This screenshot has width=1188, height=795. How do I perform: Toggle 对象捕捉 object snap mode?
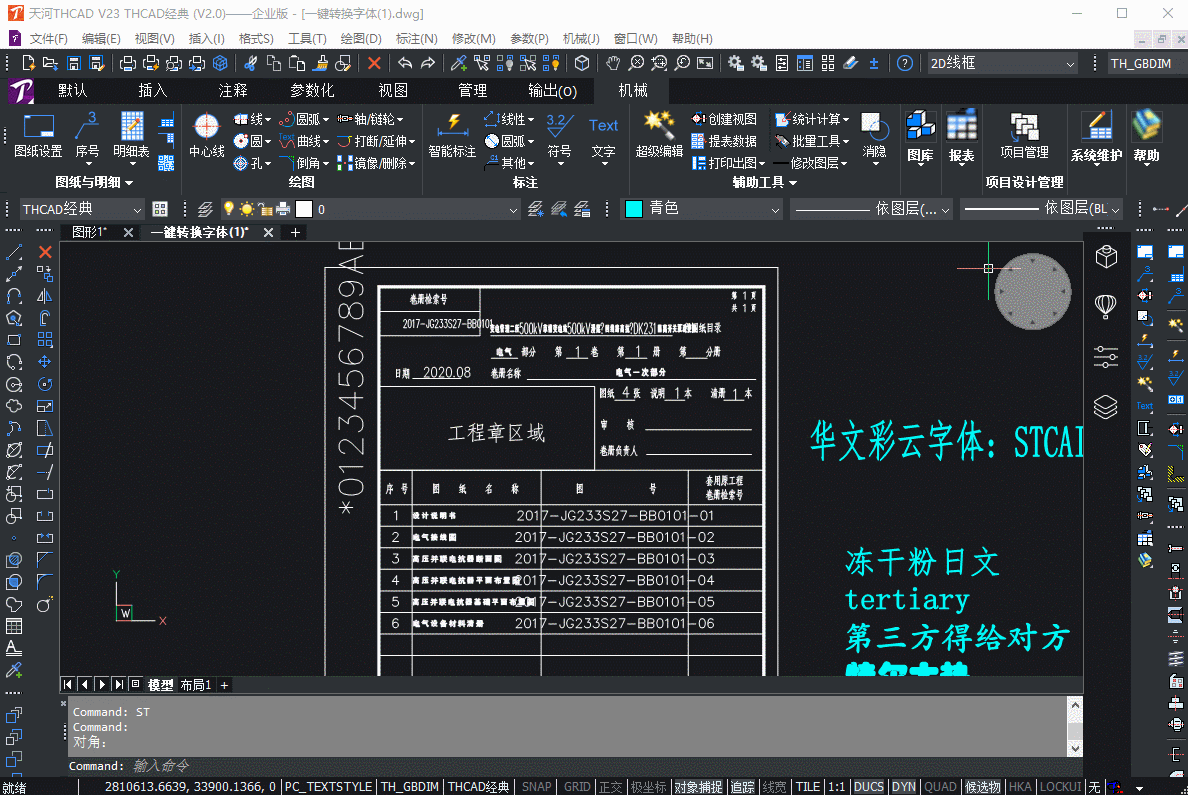click(699, 787)
